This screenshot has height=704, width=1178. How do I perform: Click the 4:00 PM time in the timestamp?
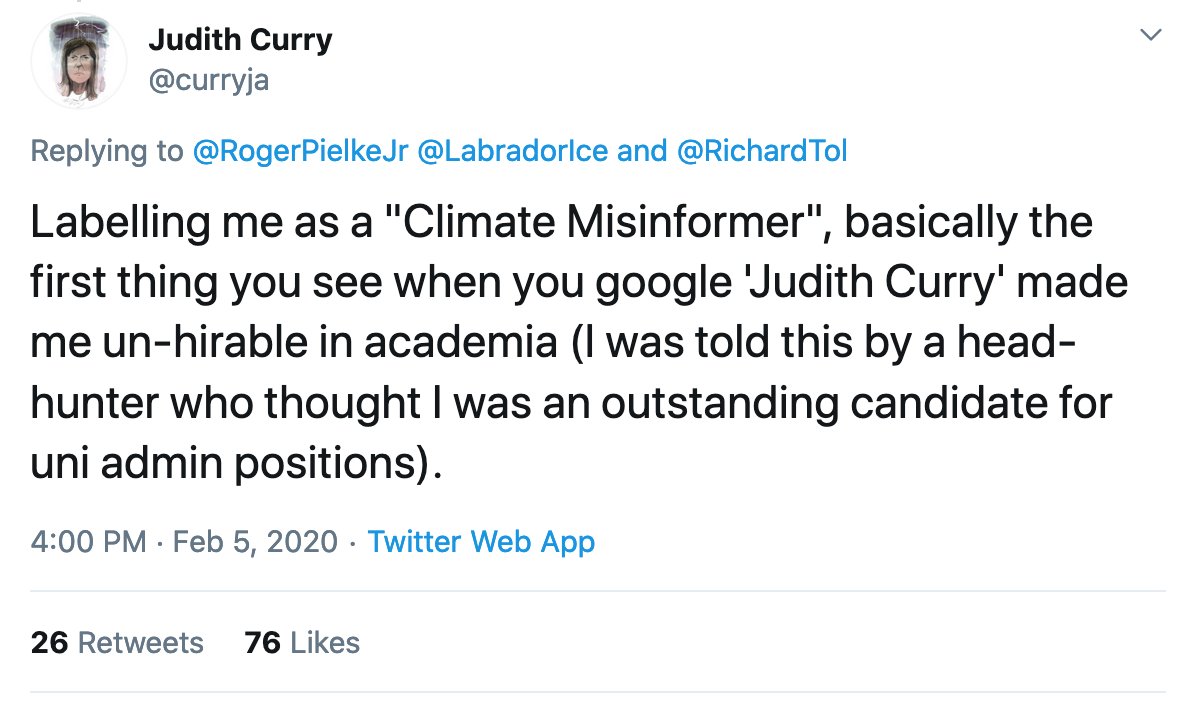(89, 542)
